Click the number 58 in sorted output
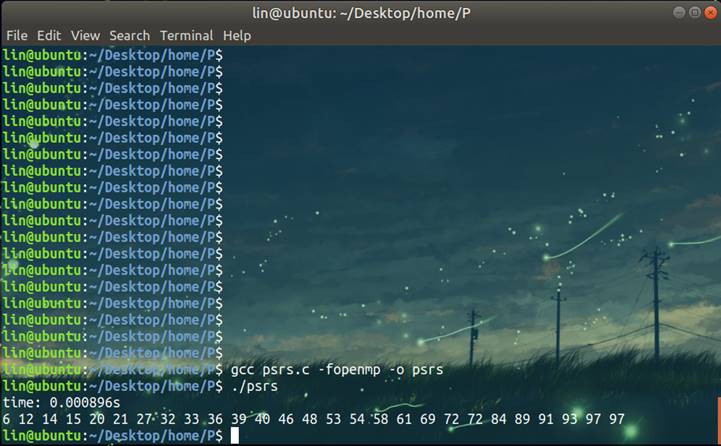Viewport: 721px width, 446px height. coord(381,419)
